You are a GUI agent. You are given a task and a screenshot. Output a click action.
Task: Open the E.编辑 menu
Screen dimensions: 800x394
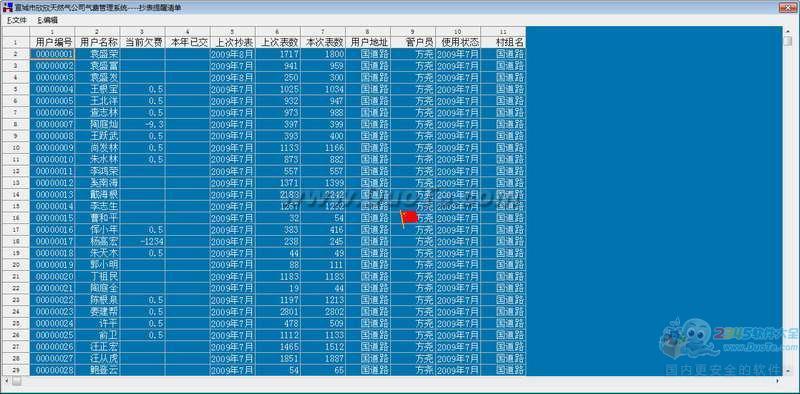pyautogui.click(x=47, y=20)
